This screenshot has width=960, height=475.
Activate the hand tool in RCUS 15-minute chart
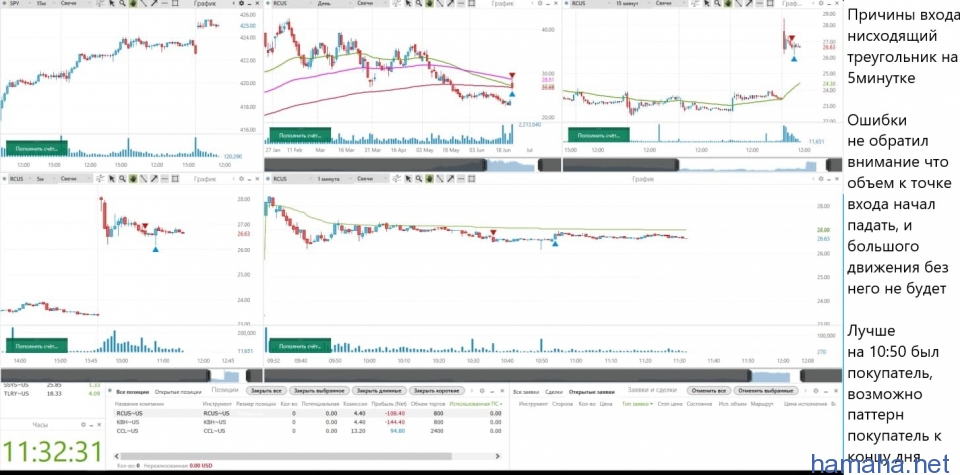tap(728, 4)
